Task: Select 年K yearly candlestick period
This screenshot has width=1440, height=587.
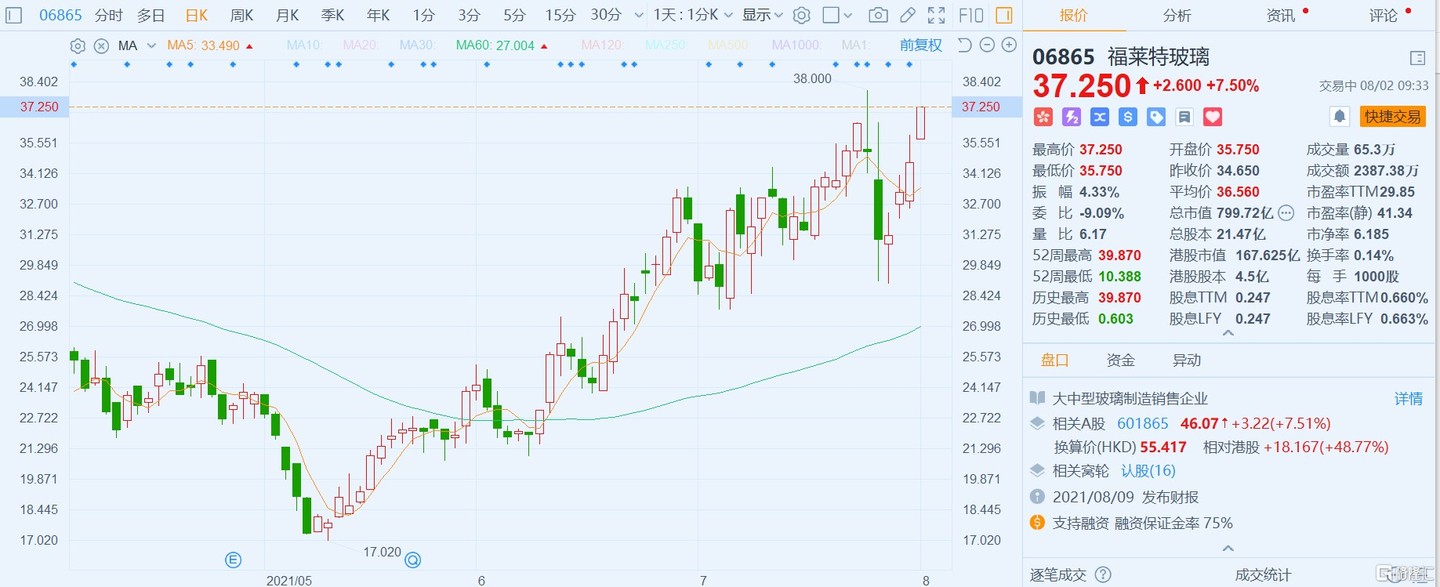Action: tap(378, 15)
